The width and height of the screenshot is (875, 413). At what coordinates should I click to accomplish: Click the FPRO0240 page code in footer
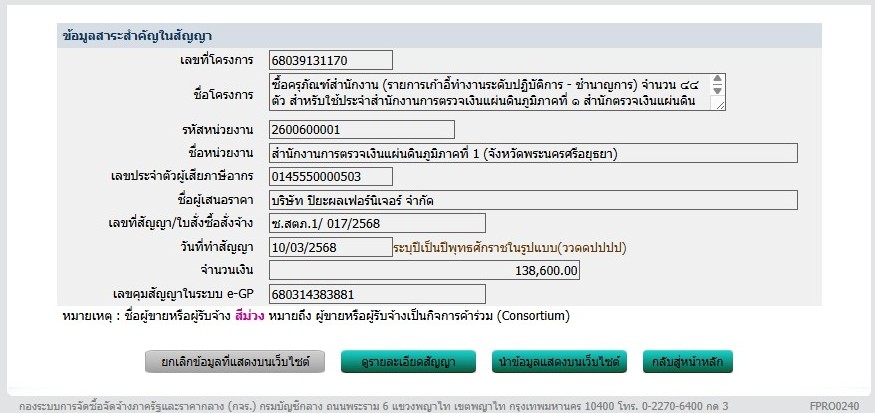833,407
